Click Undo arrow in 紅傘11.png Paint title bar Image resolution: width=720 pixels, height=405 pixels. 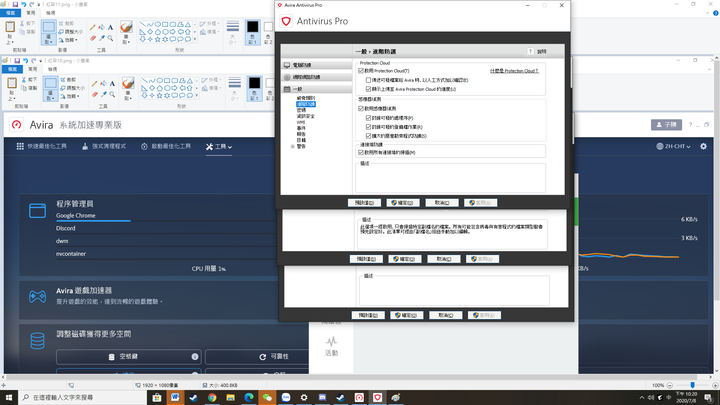click(23, 5)
